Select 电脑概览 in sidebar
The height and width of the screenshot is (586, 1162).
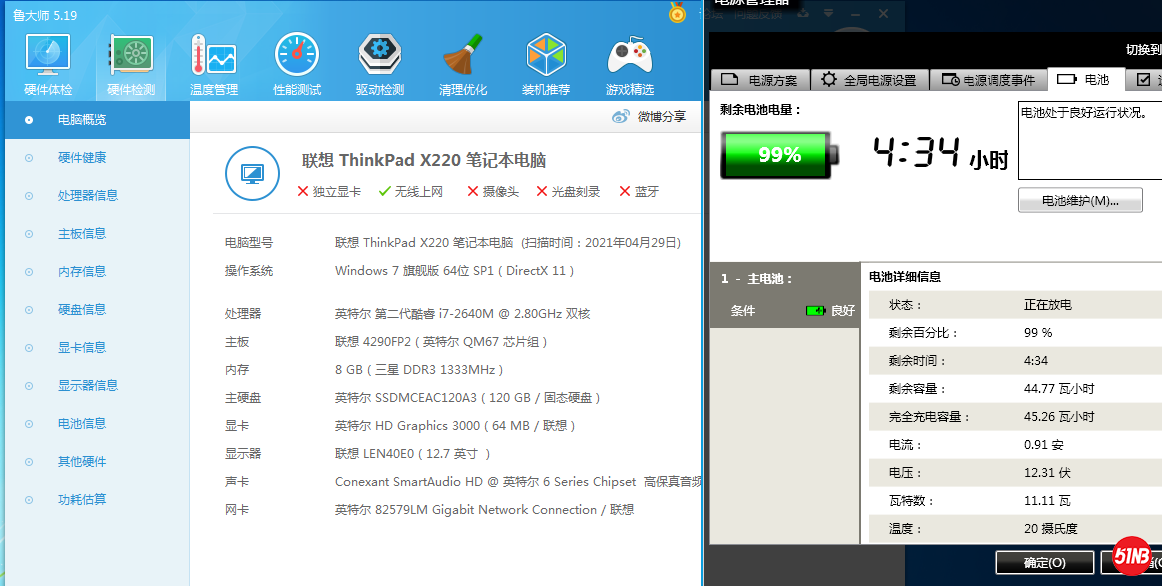pos(97,119)
